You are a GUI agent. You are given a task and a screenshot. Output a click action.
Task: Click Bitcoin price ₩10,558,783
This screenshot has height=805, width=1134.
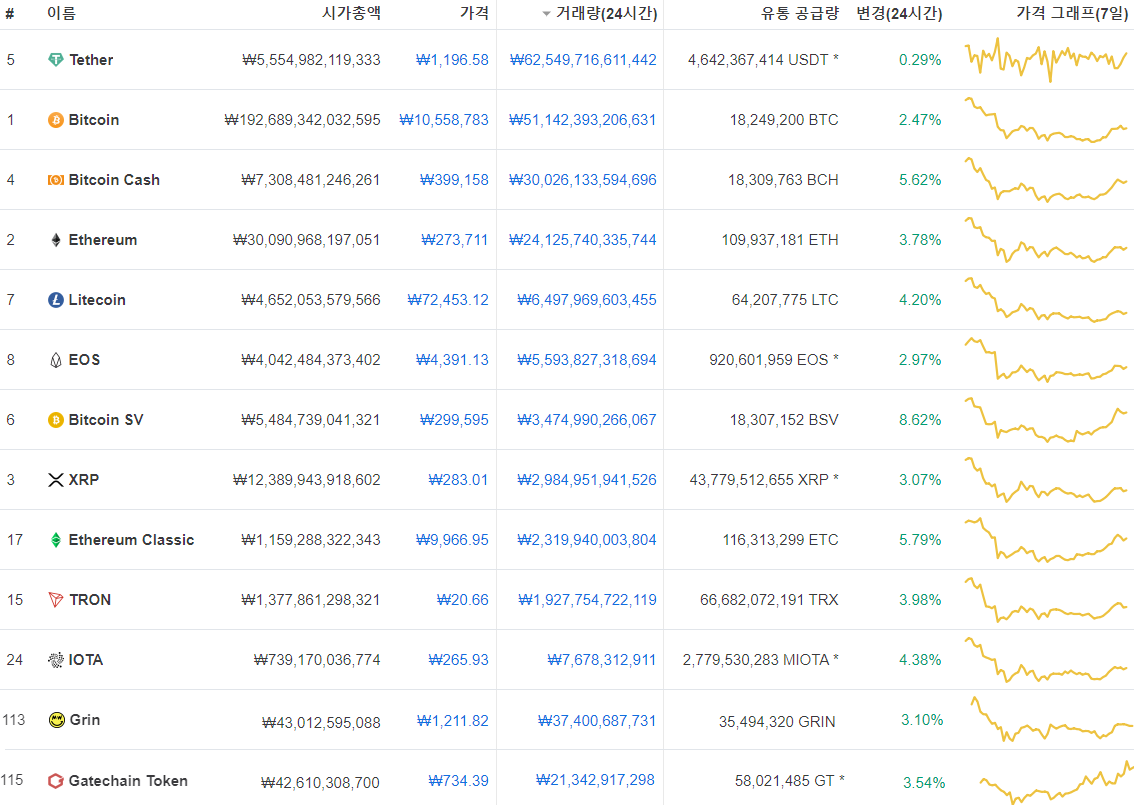(444, 120)
